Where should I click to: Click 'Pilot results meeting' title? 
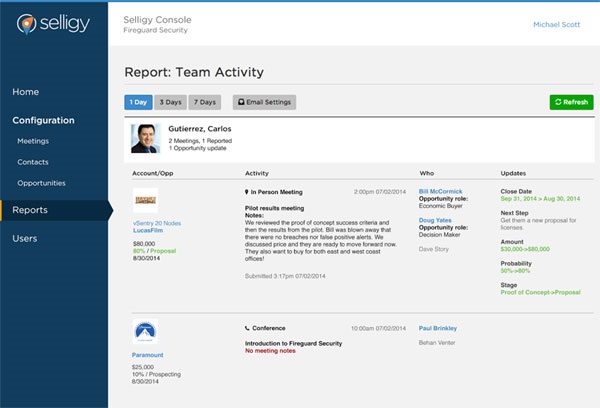pyautogui.click(x=274, y=209)
